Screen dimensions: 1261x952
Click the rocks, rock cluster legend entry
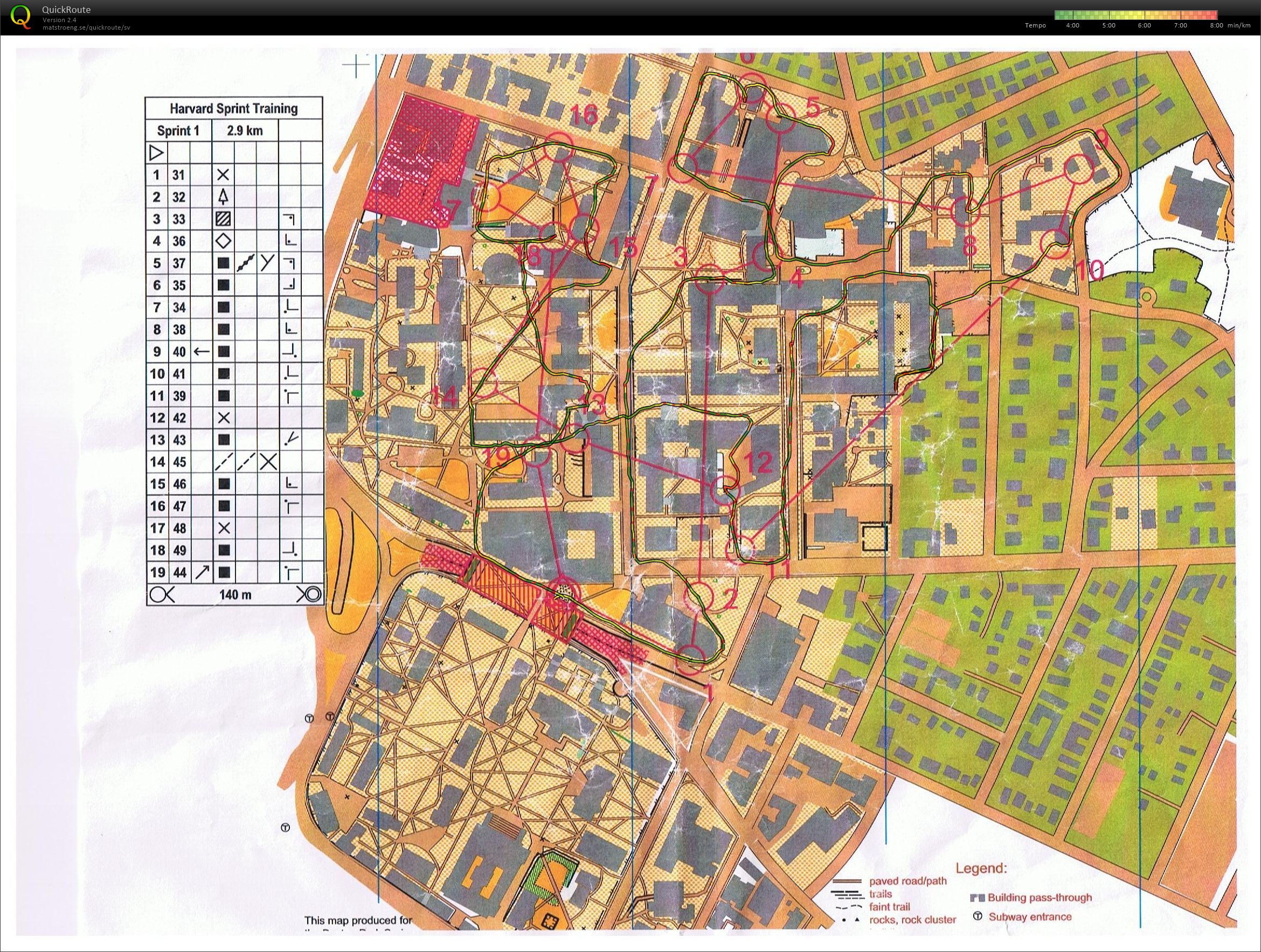tap(913, 920)
